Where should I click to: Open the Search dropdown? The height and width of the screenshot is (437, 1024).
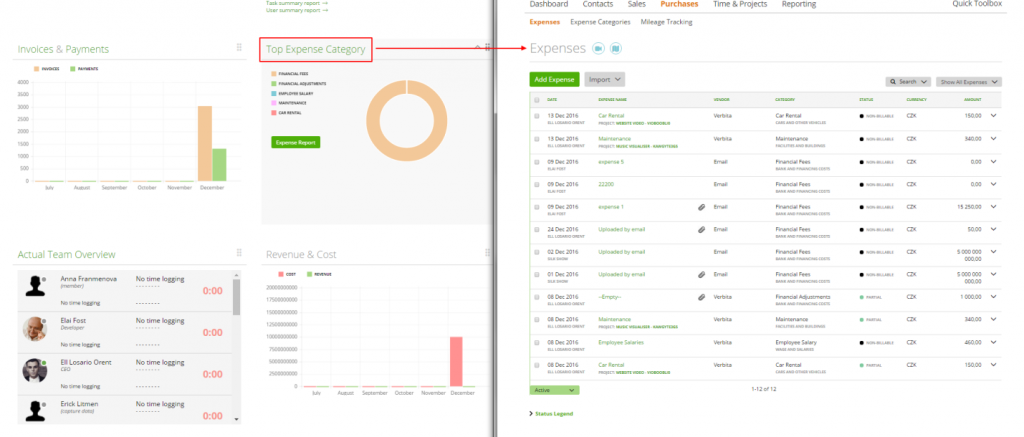click(908, 82)
